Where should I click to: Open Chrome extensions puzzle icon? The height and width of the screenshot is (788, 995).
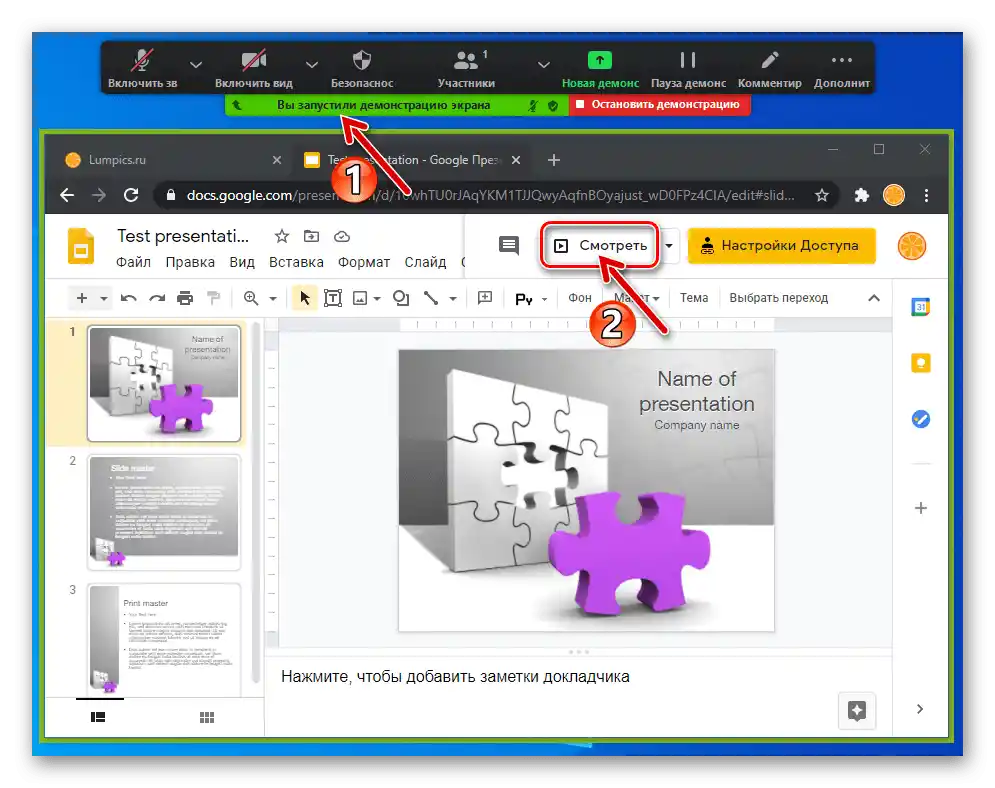tap(861, 195)
